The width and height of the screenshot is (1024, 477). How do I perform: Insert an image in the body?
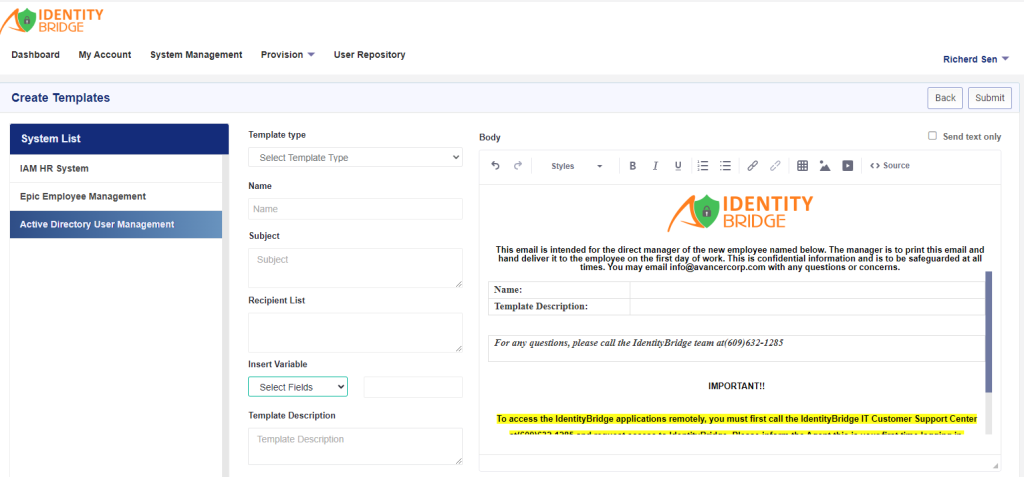tap(825, 166)
